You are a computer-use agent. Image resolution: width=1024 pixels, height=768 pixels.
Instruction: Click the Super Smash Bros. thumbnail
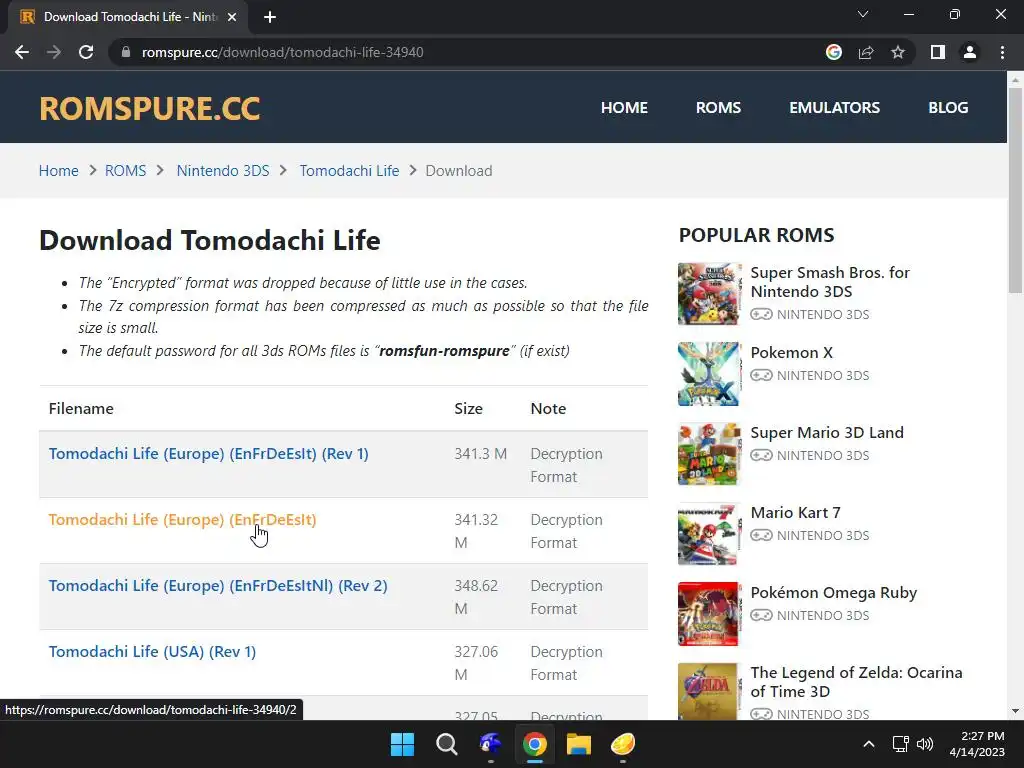click(710, 294)
